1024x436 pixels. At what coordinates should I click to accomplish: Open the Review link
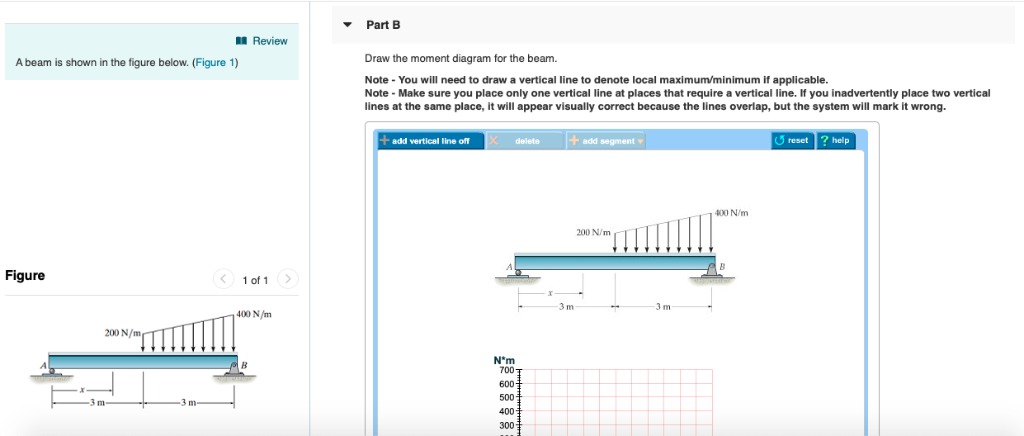pyautogui.click(x=270, y=41)
